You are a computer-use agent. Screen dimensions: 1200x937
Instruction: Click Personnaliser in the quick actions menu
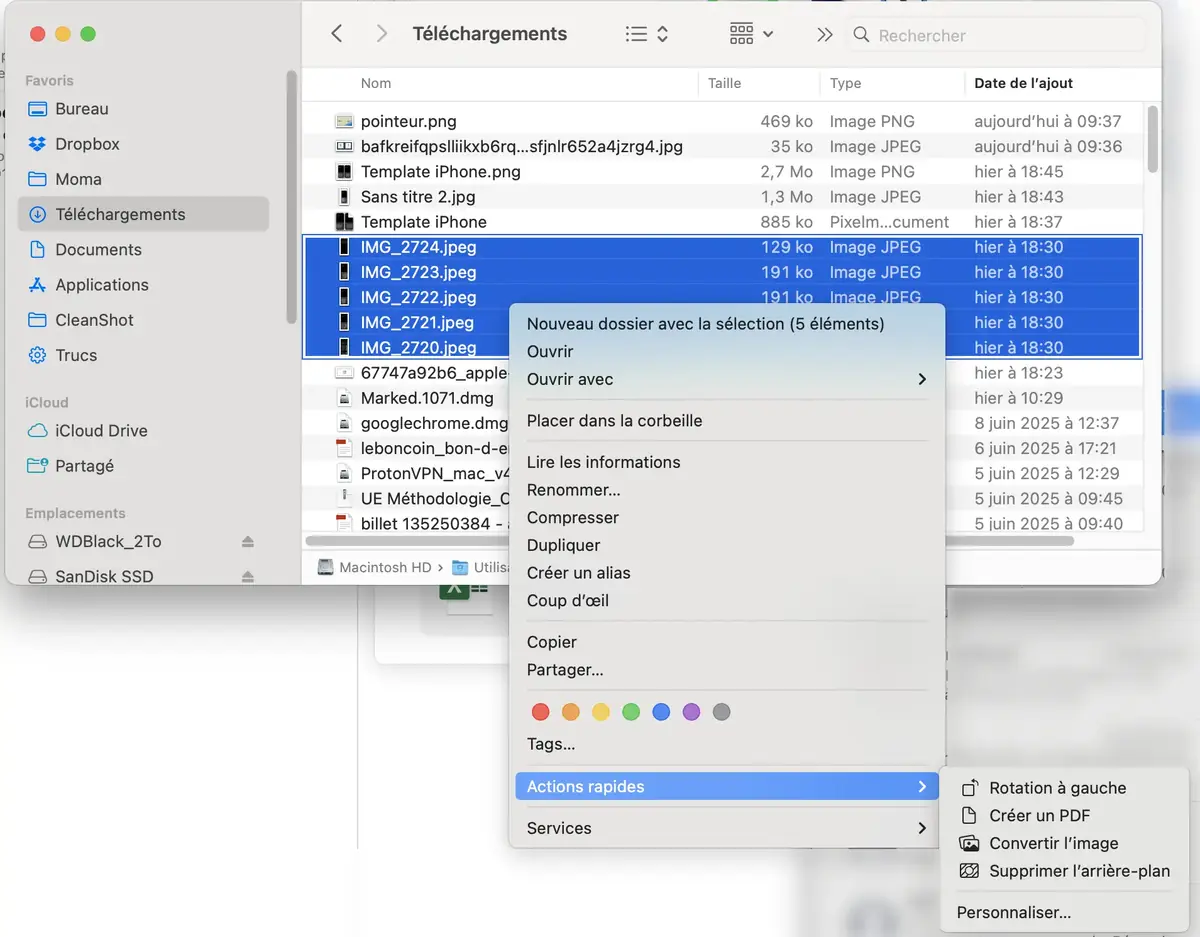click(x=1013, y=912)
